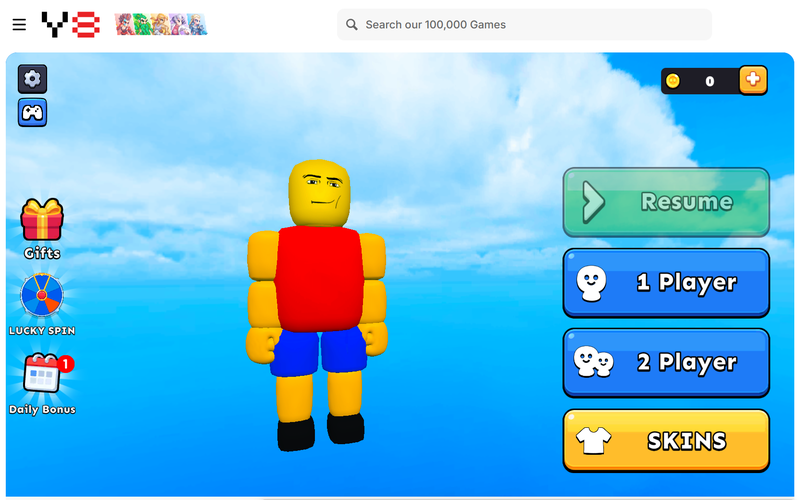Start 2 Player mode
The image size is (800, 500).
pyautogui.click(x=666, y=362)
